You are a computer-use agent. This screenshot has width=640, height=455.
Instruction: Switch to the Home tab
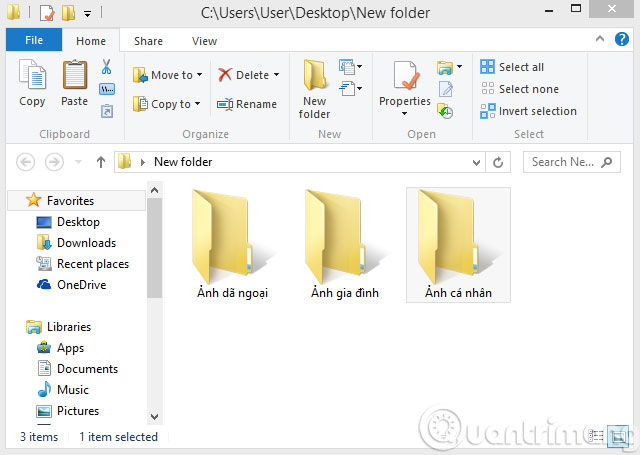(91, 41)
